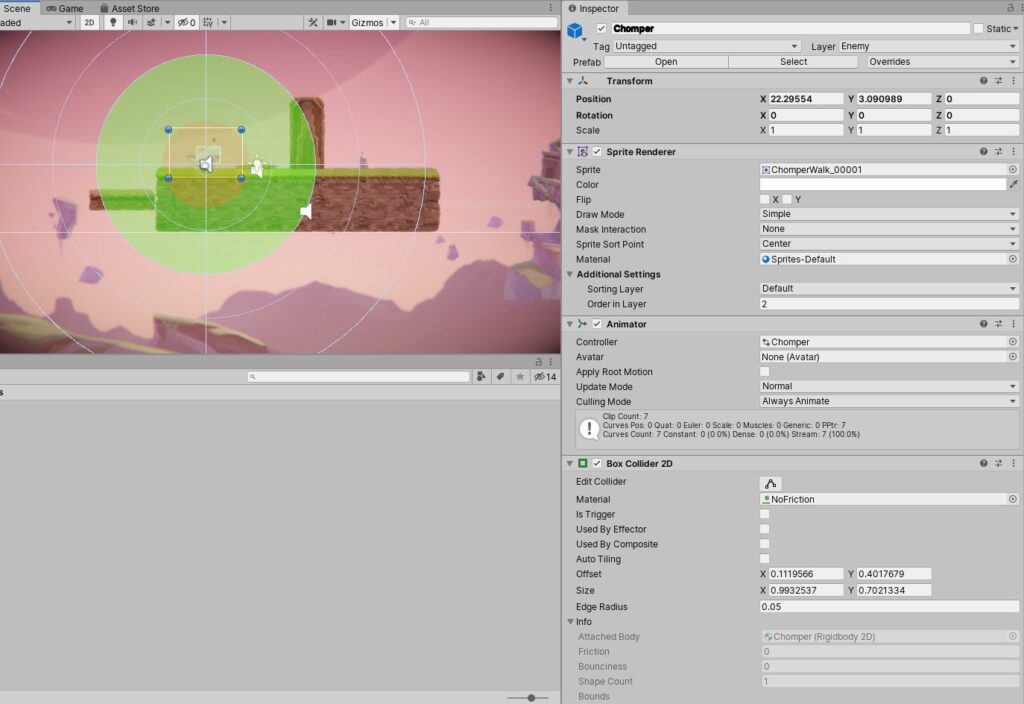Collapse the Box Collider 2D component
This screenshot has height=704, width=1024.
570,464
